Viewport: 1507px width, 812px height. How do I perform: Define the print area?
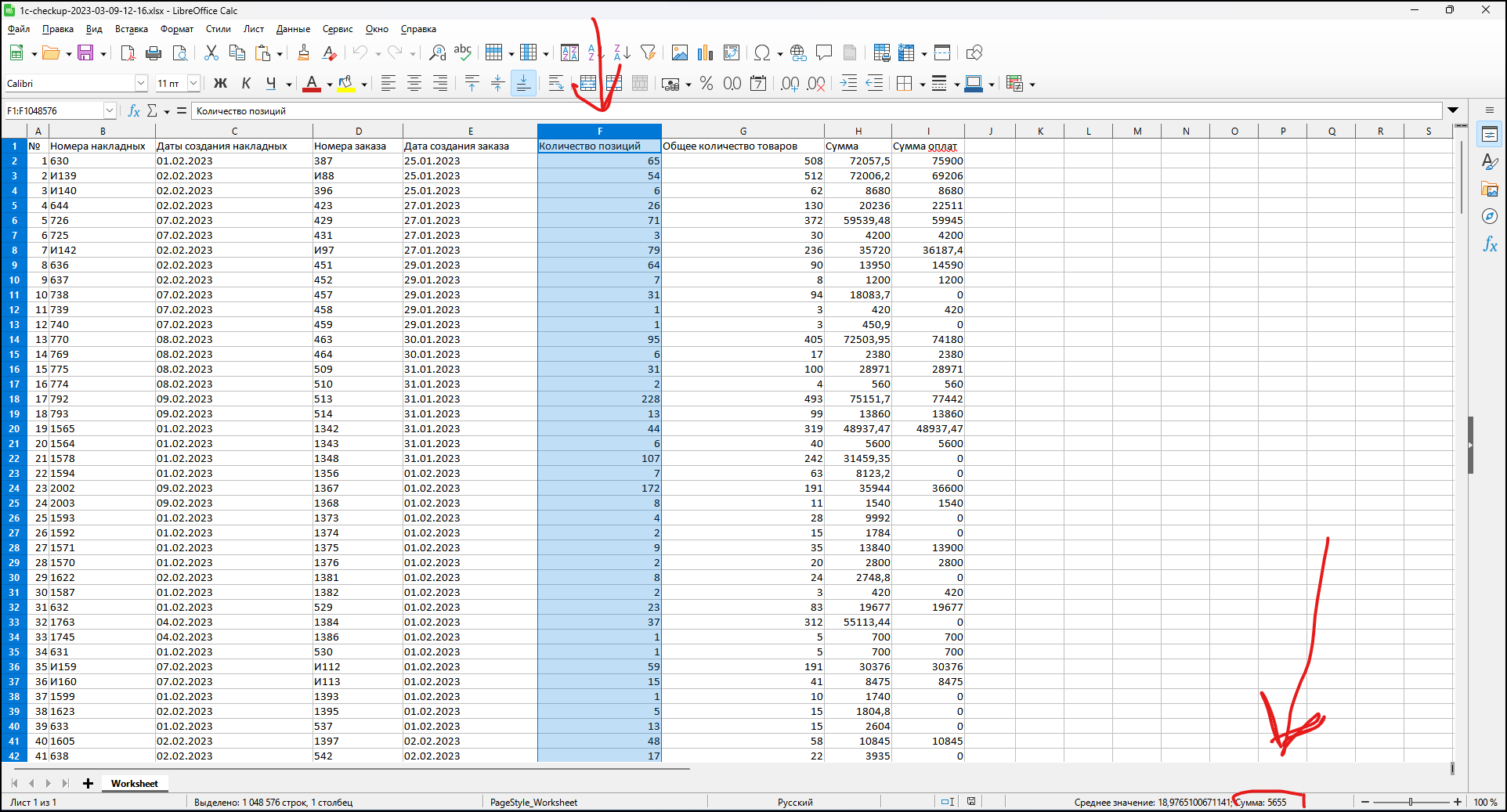pos(881,53)
